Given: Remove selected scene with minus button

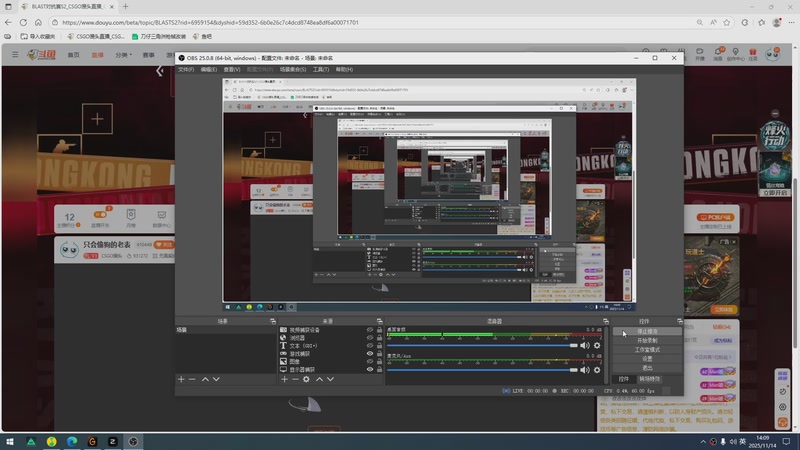Looking at the screenshot, I should point(192,379).
